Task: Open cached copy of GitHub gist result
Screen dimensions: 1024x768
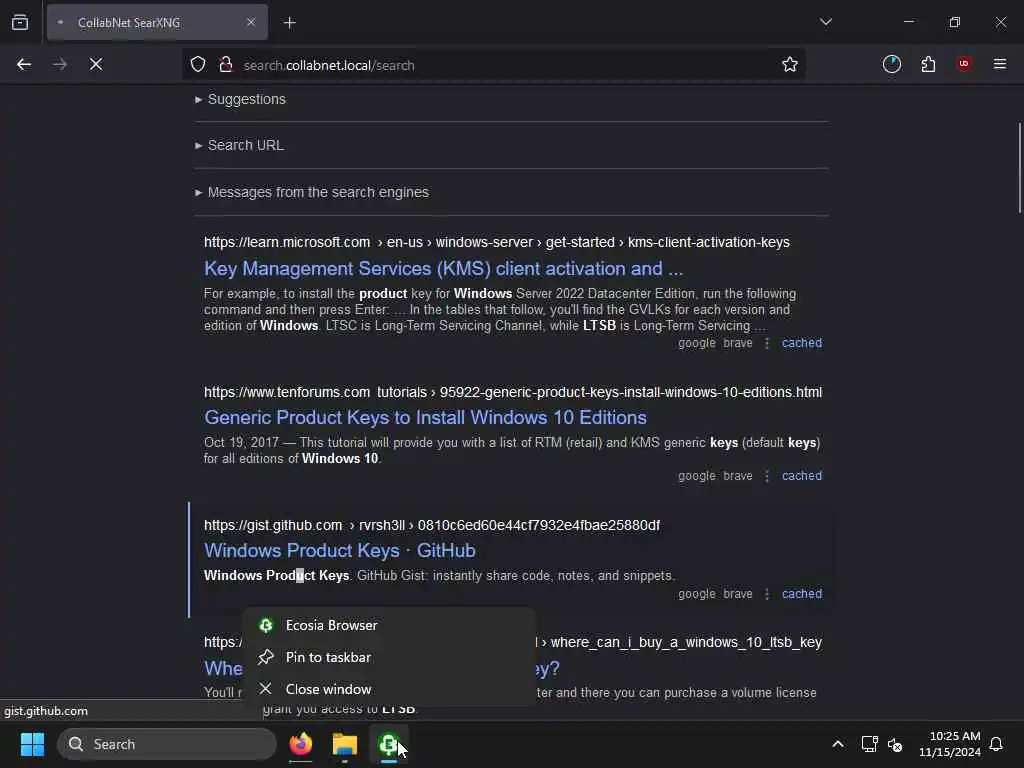Action: pos(802,594)
